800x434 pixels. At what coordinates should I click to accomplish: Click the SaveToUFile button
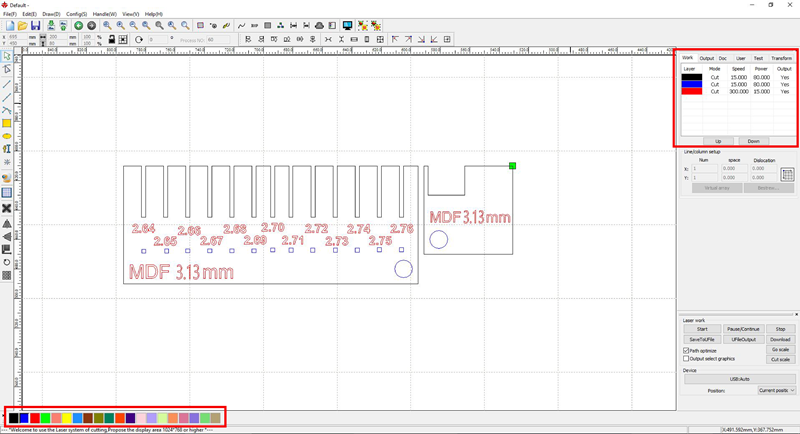tap(702, 339)
